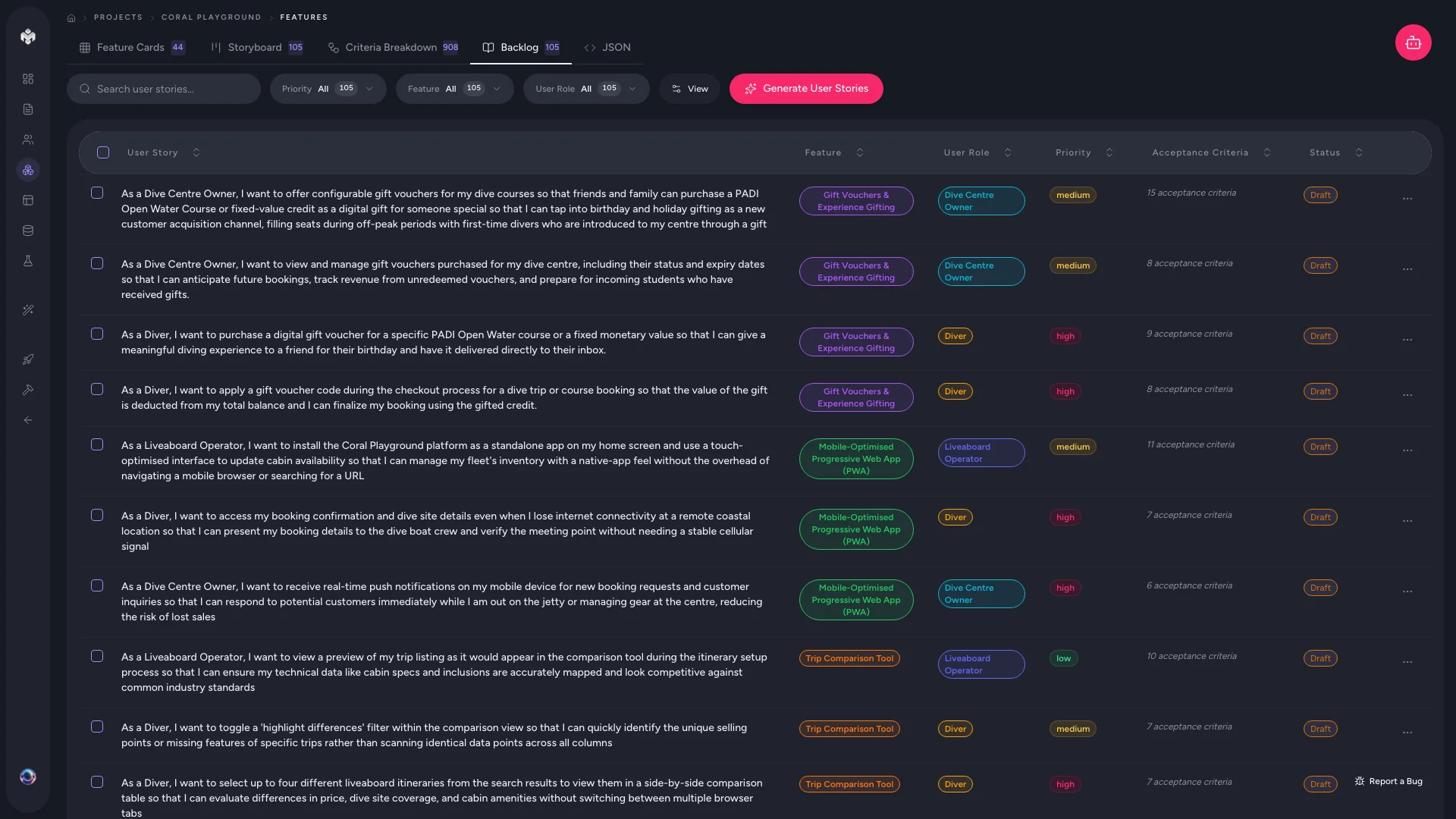Image resolution: width=1456 pixels, height=819 pixels.
Task: Click the Draft status of first row
Action: tap(1320, 195)
